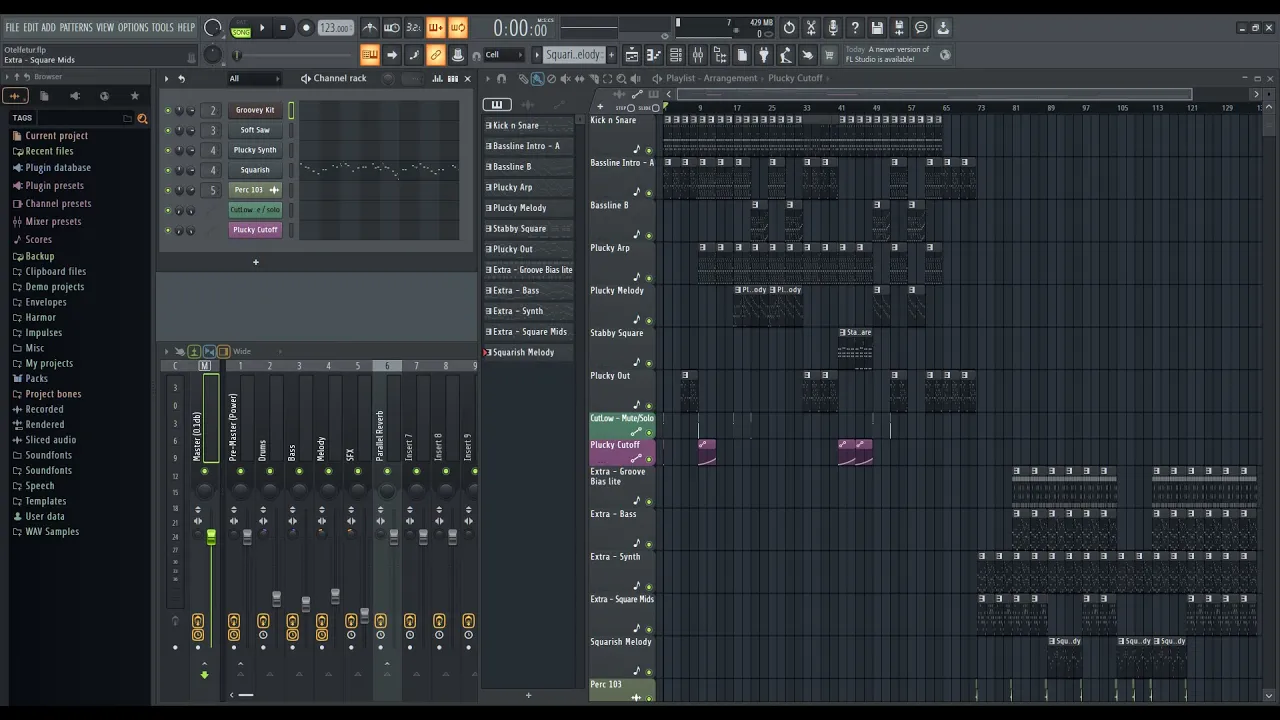Screen dimensions: 1280x720
Task: Mute the Bassline B playlist track
Action: click(649, 235)
